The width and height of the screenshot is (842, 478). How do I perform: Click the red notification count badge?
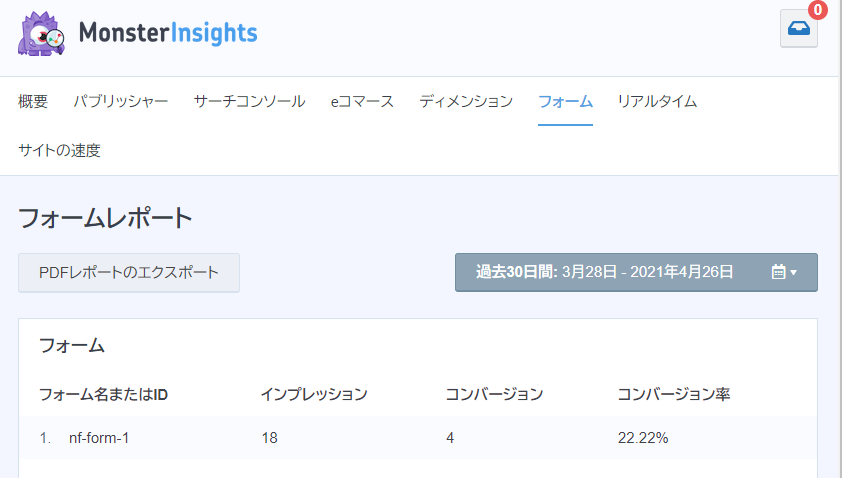[x=818, y=10]
